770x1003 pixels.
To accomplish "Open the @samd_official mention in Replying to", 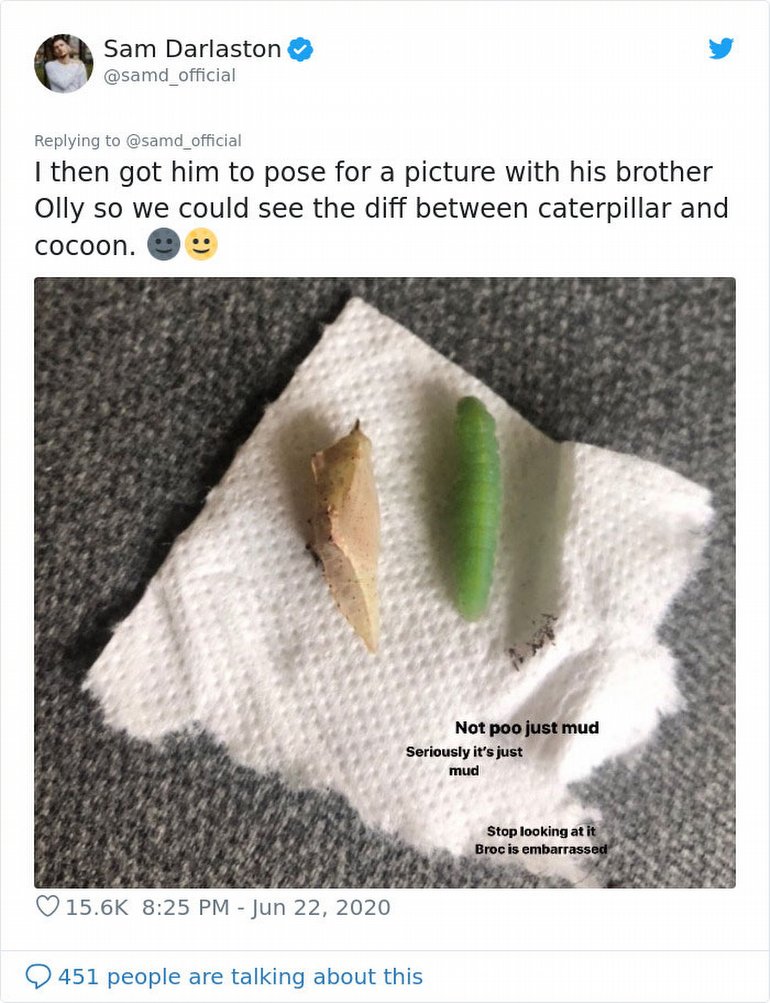I will [x=183, y=141].
